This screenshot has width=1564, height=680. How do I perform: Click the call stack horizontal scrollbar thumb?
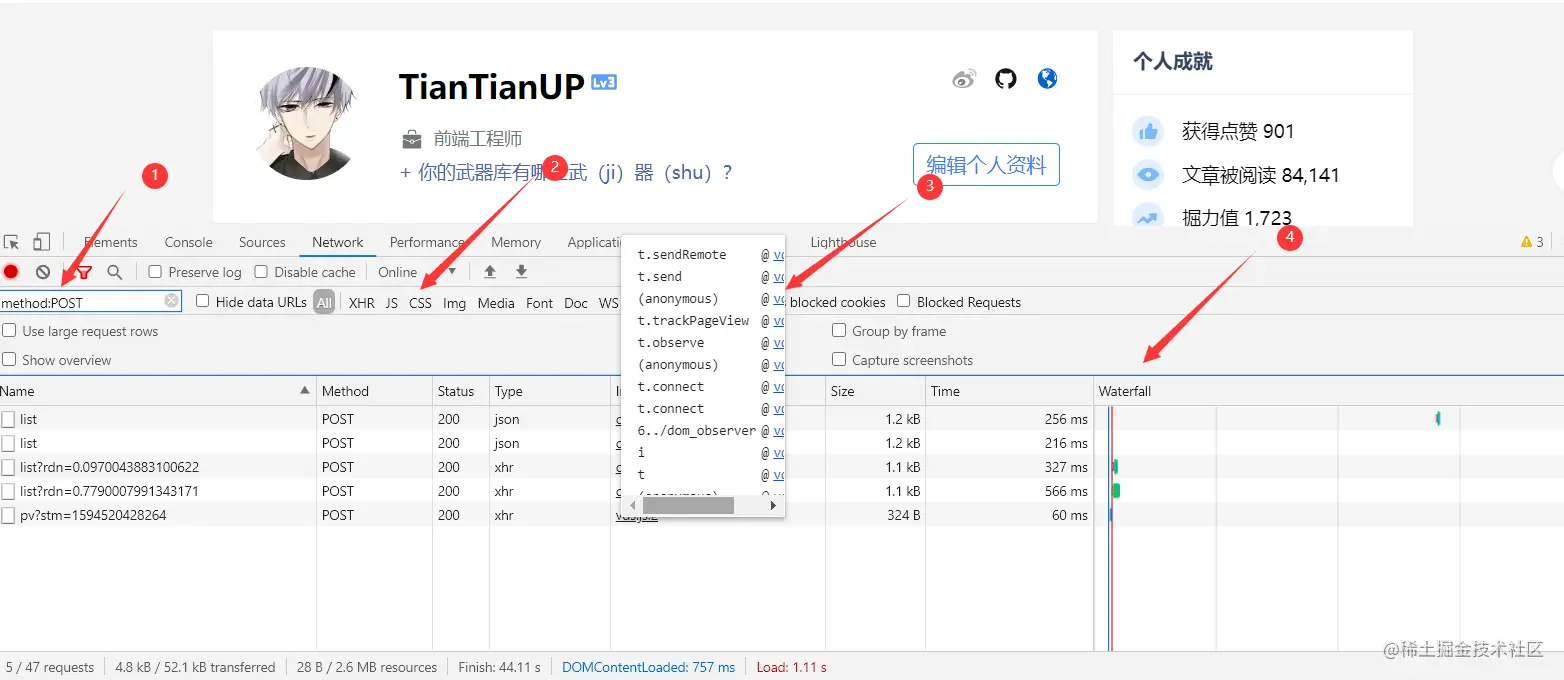[x=688, y=506]
